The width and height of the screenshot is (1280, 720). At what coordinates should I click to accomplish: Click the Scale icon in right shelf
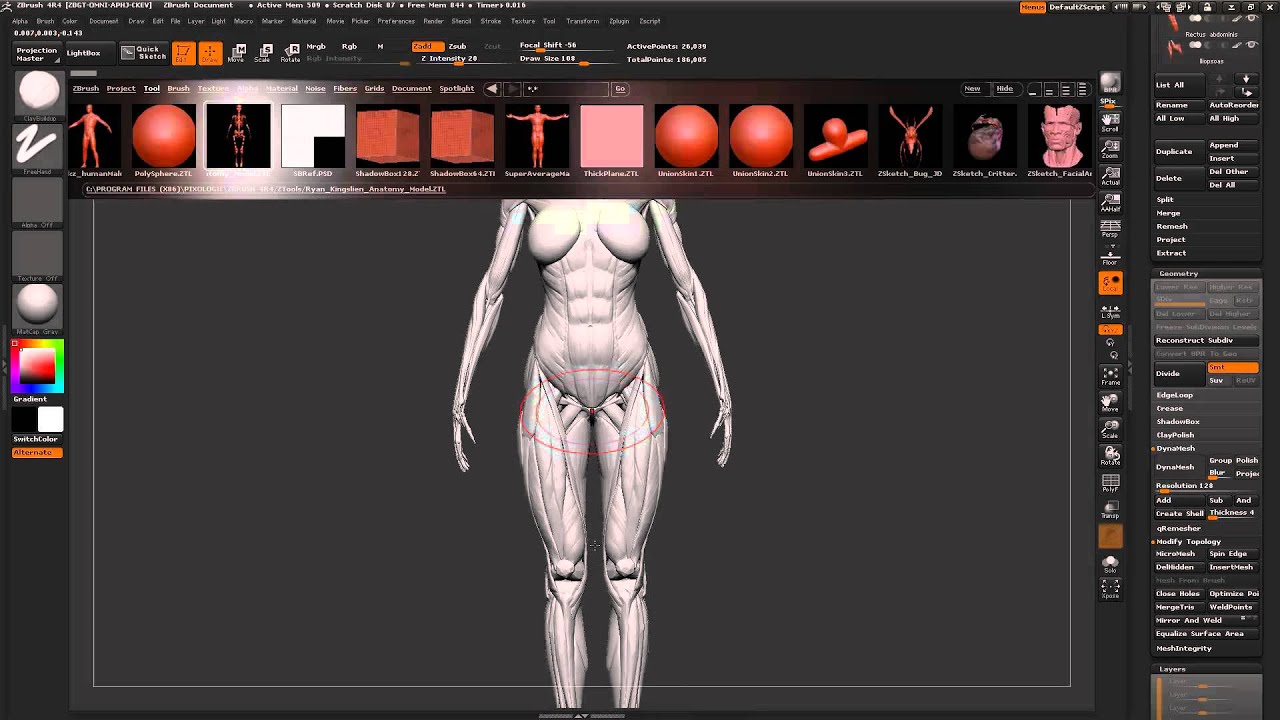[x=1110, y=430]
